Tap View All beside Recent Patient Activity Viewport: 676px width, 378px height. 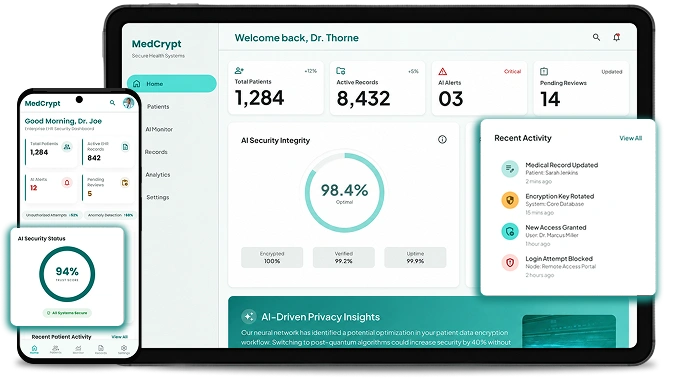click(x=119, y=337)
